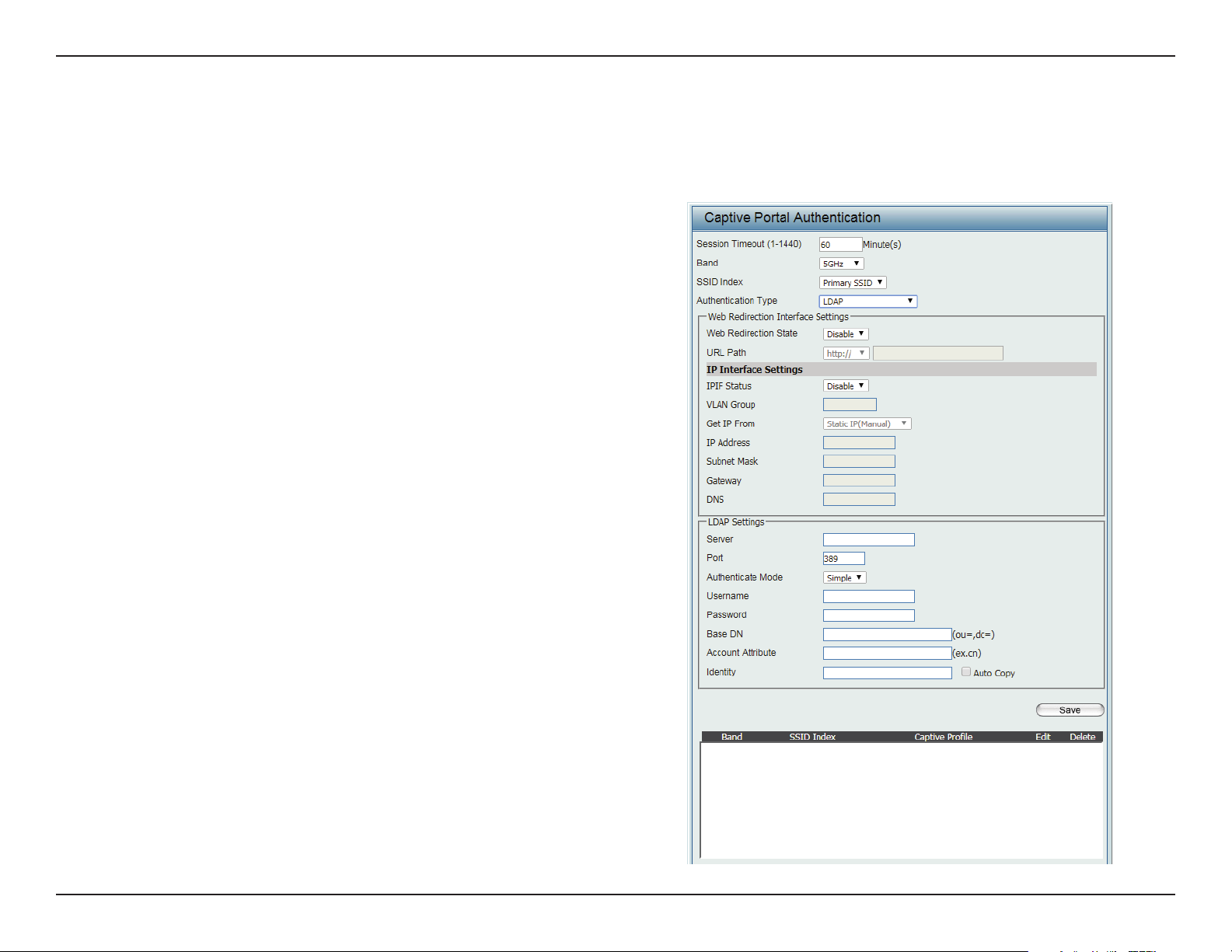Click the IP Address field
1232x952 pixels.
(859, 443)
